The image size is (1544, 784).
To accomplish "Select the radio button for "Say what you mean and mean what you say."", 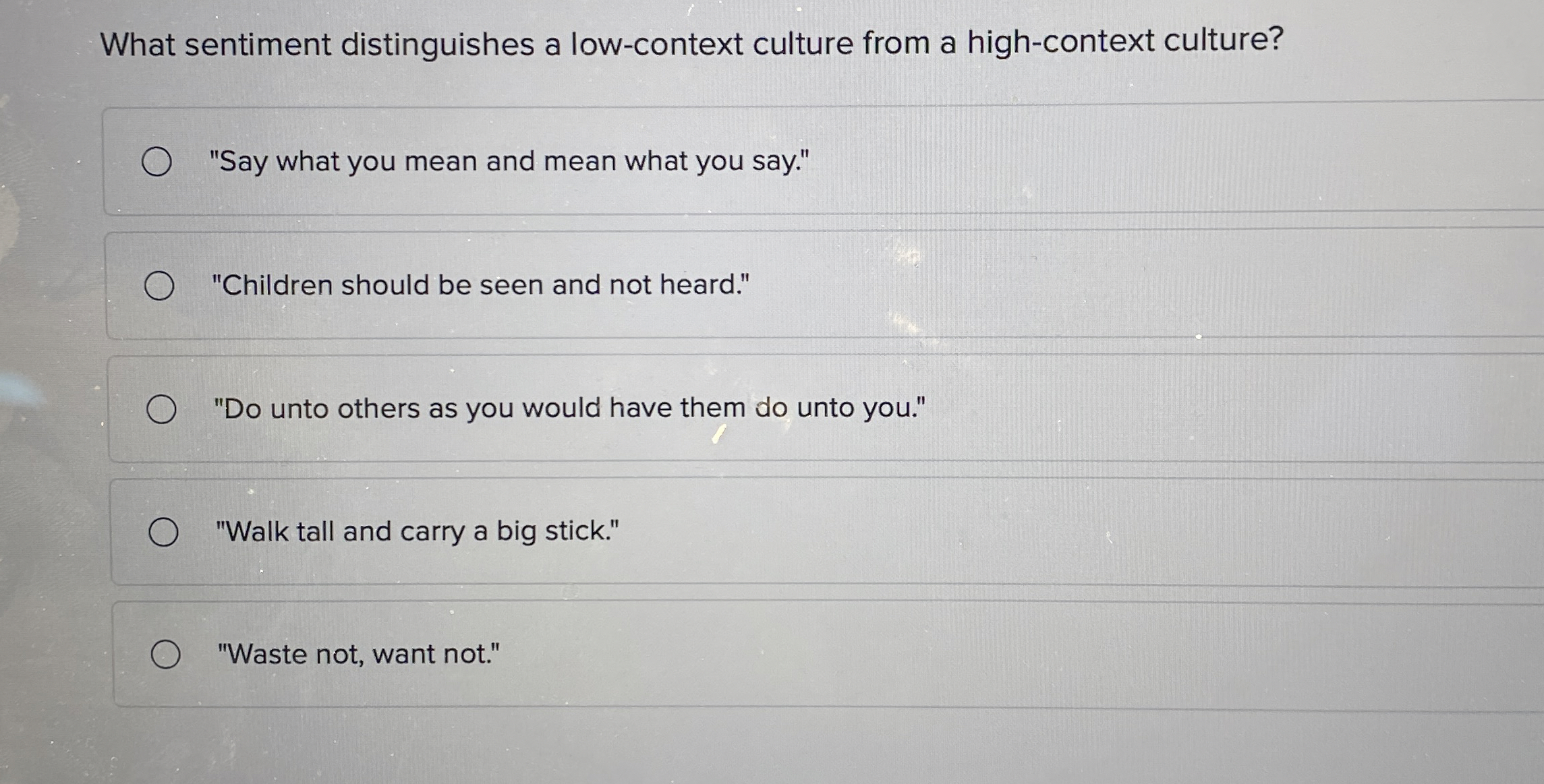I will pos(159,161).
